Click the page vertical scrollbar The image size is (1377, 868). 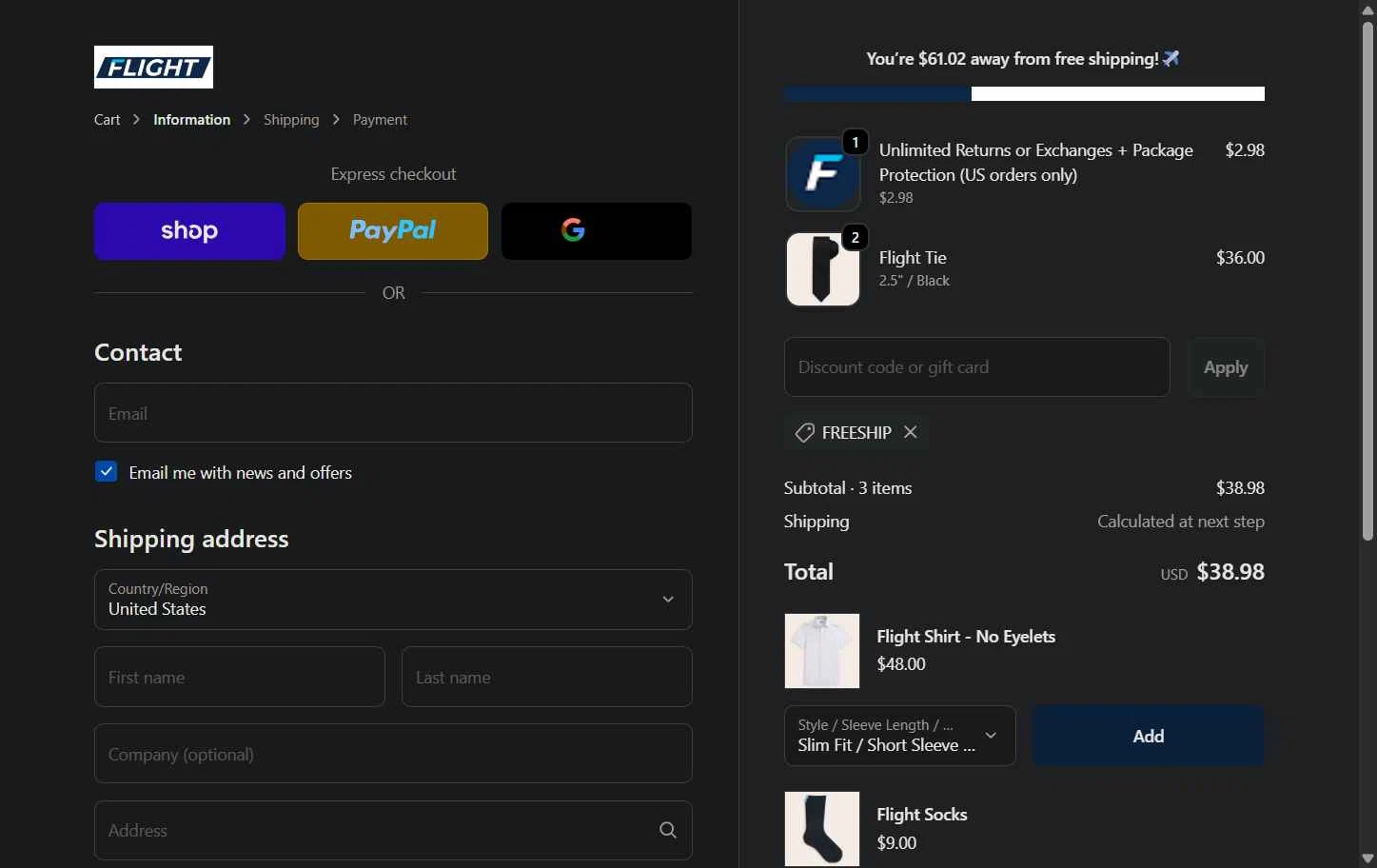click(x=1367, y=281)
